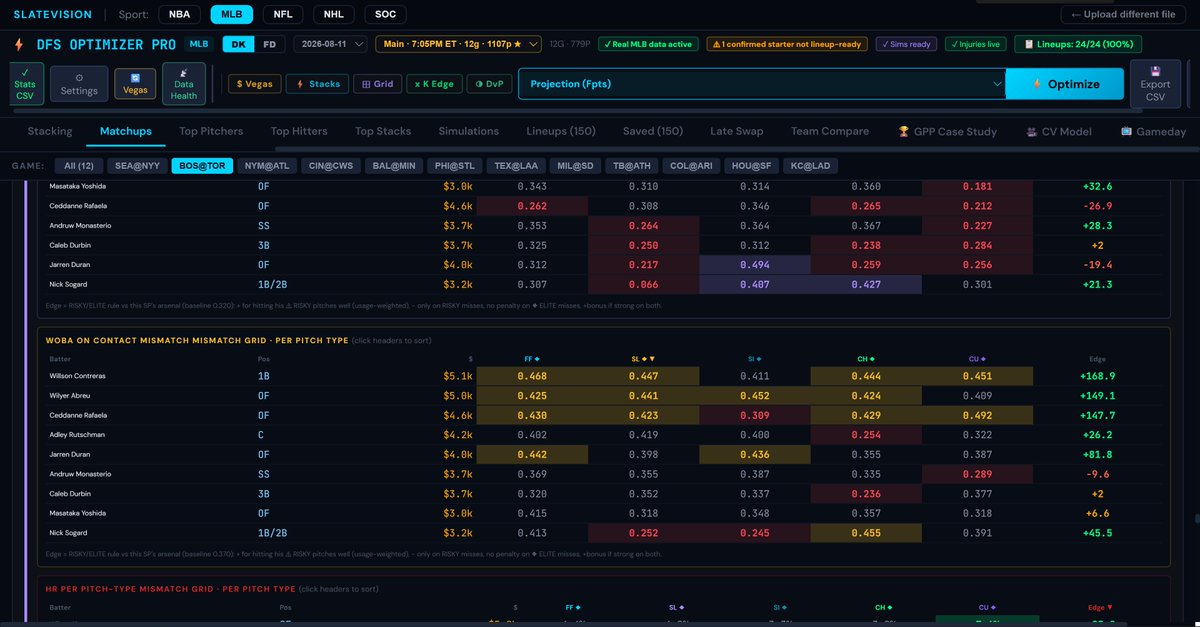1200x627 pixels.
Task: Click the MLB badge next to the title
Action: 200,44
